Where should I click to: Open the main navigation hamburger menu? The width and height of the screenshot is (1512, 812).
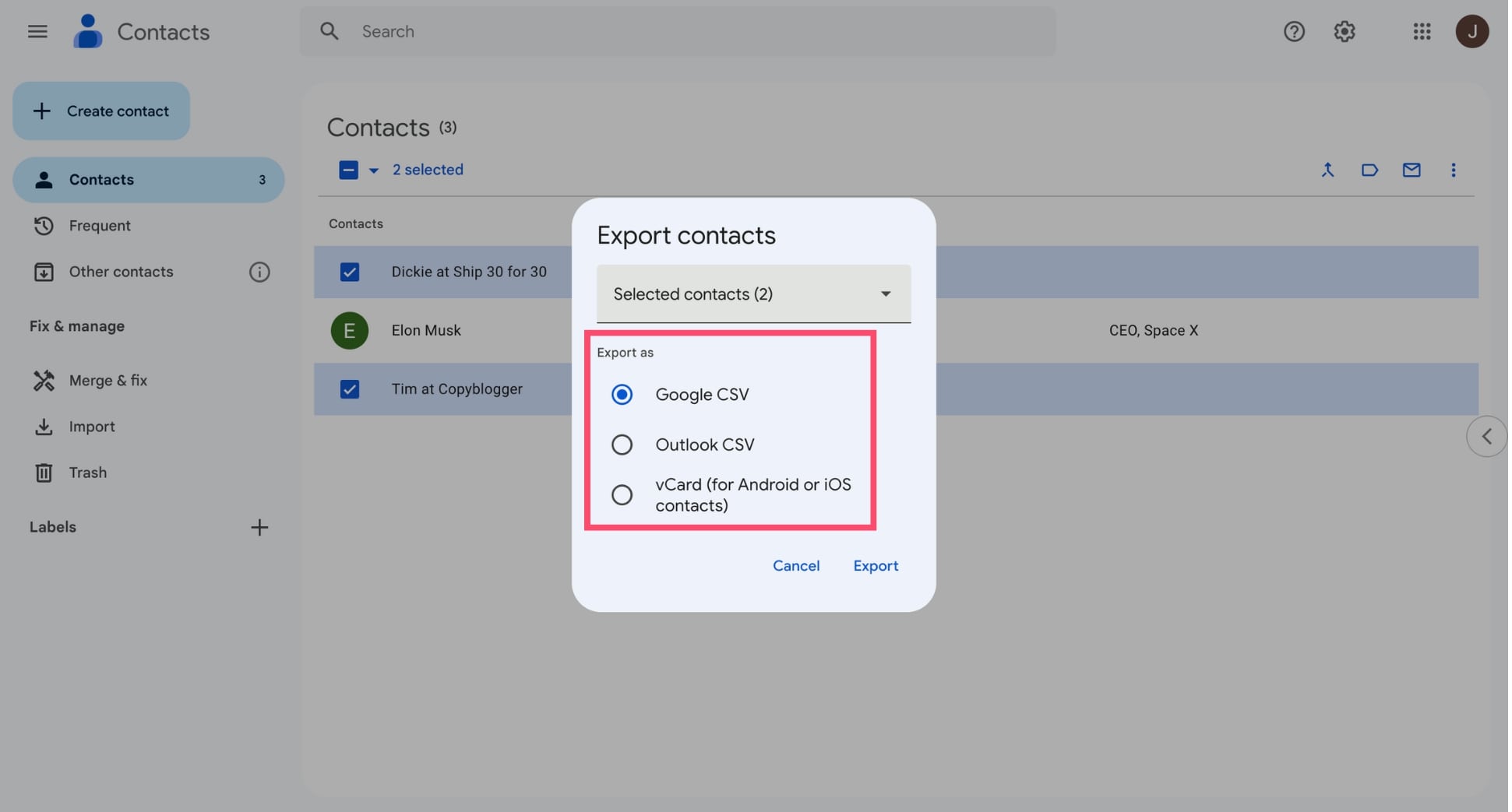37,31
